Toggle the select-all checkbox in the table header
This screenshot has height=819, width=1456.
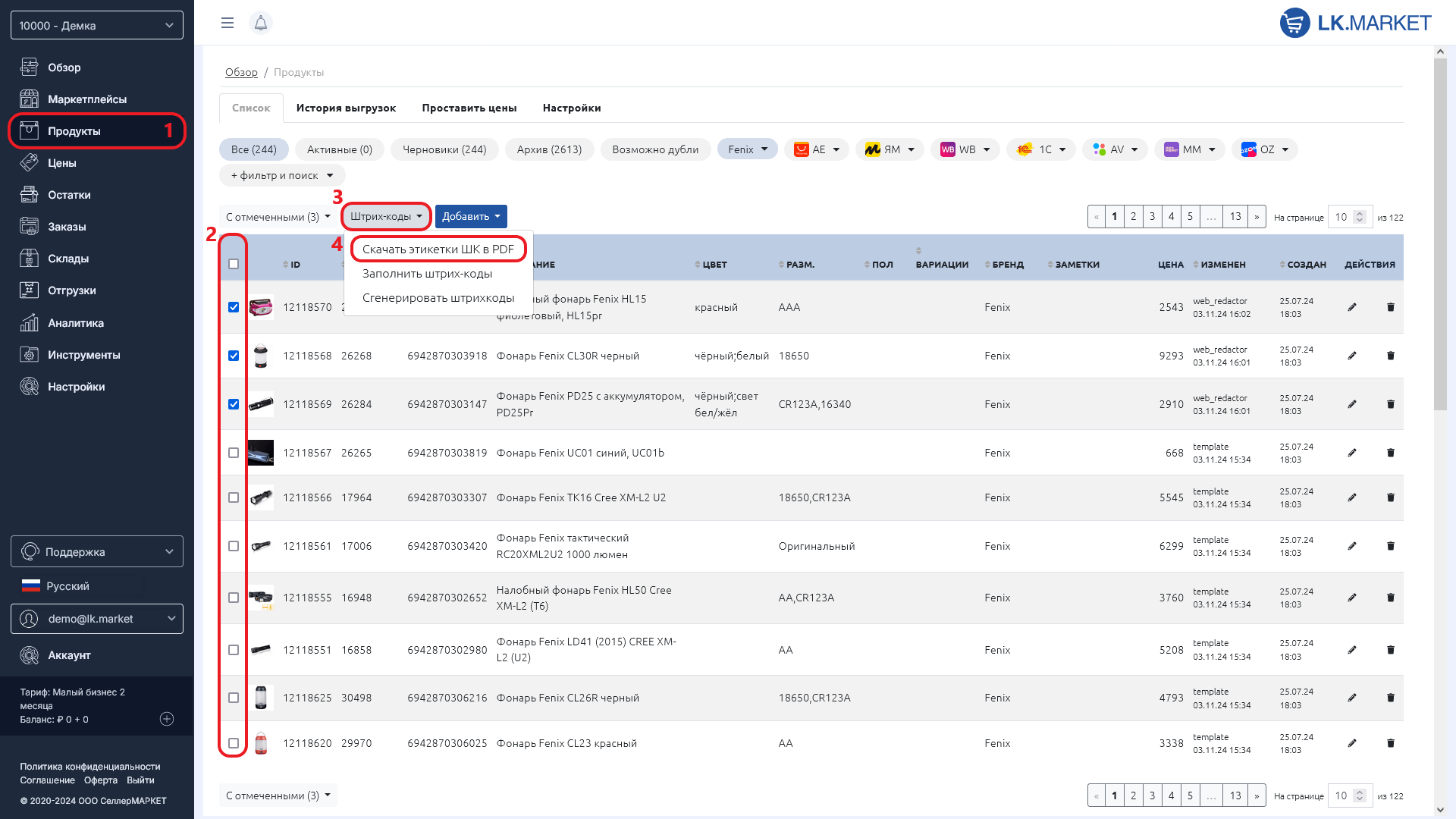234,264
